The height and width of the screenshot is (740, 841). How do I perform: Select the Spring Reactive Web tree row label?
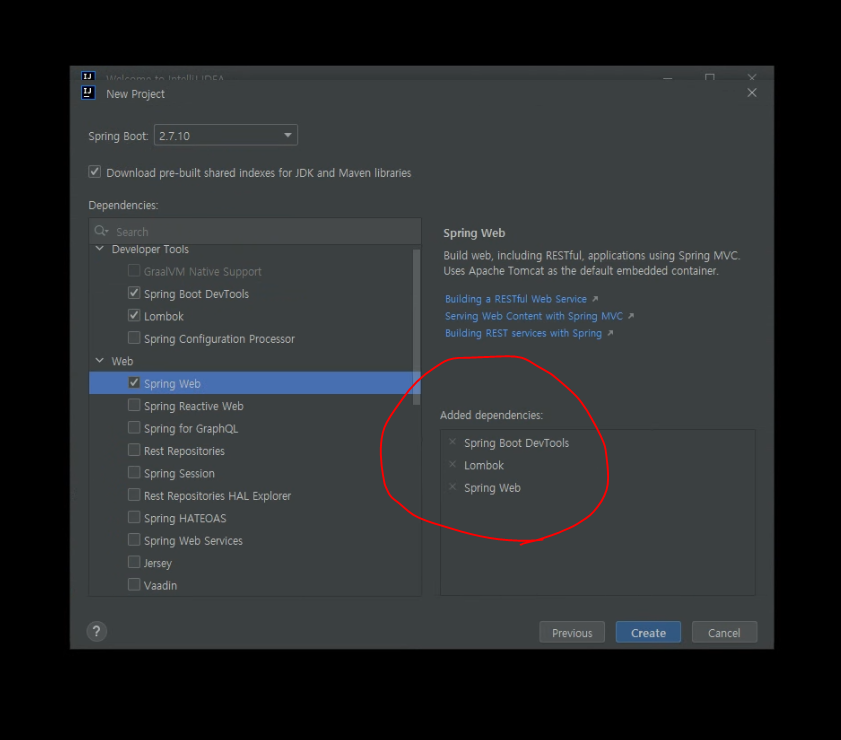193,406
